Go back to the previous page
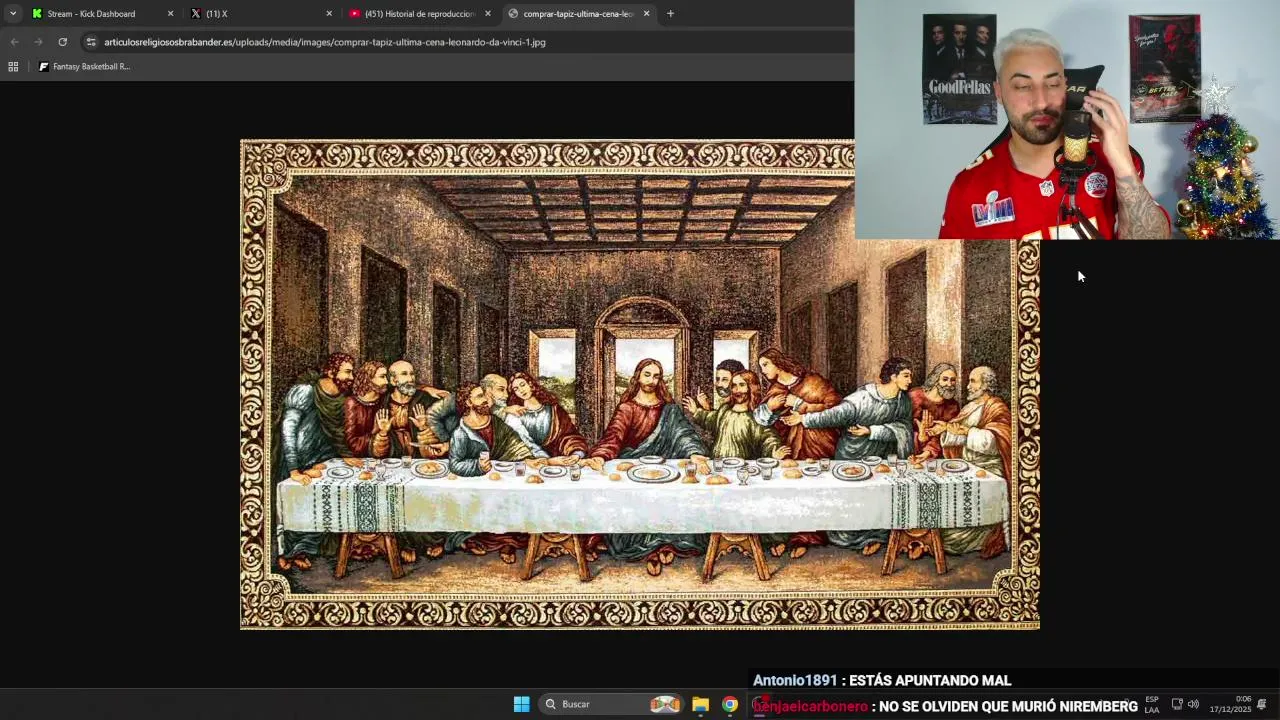This screenshot has height=720, width=1280. (14, 42)
